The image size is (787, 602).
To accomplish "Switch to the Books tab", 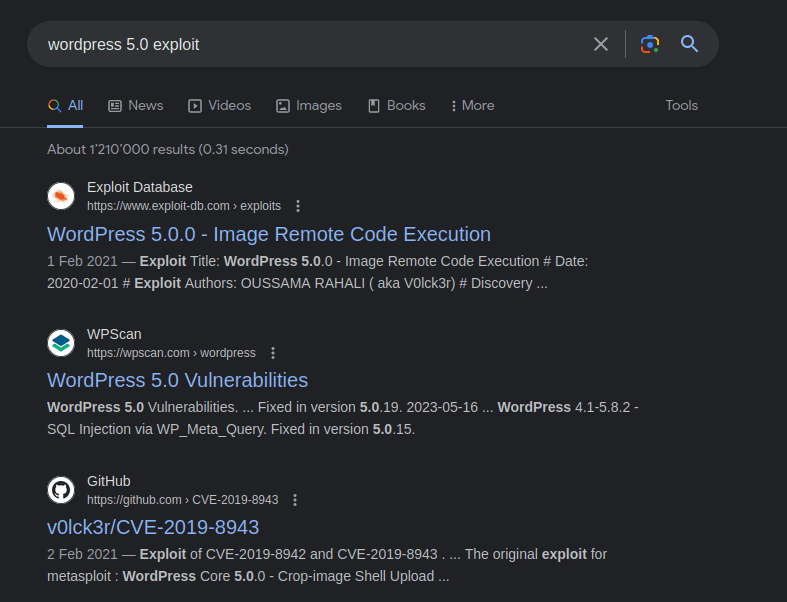I will (x=397, y=105).
